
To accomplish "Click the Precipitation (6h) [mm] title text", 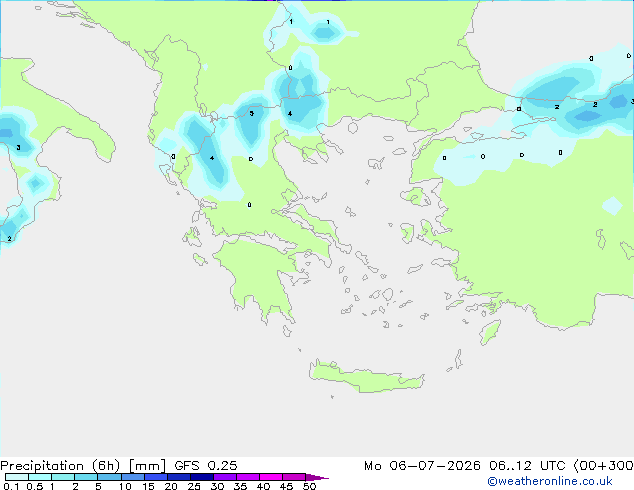I will tap(83, 466).
